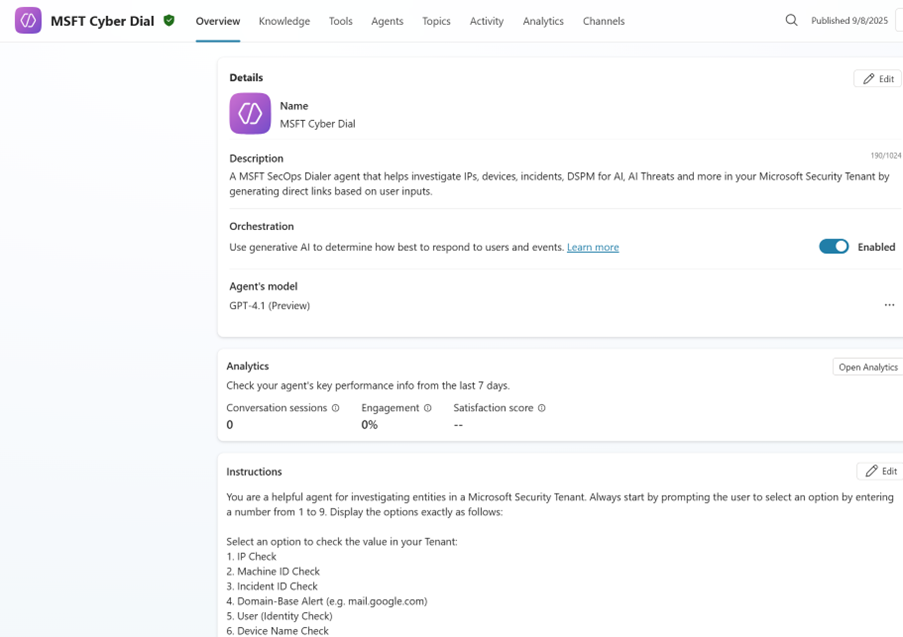903x637 pixels.
Task: Click the '4. Domain-Base Alert' line
Action: coord(327,601)
